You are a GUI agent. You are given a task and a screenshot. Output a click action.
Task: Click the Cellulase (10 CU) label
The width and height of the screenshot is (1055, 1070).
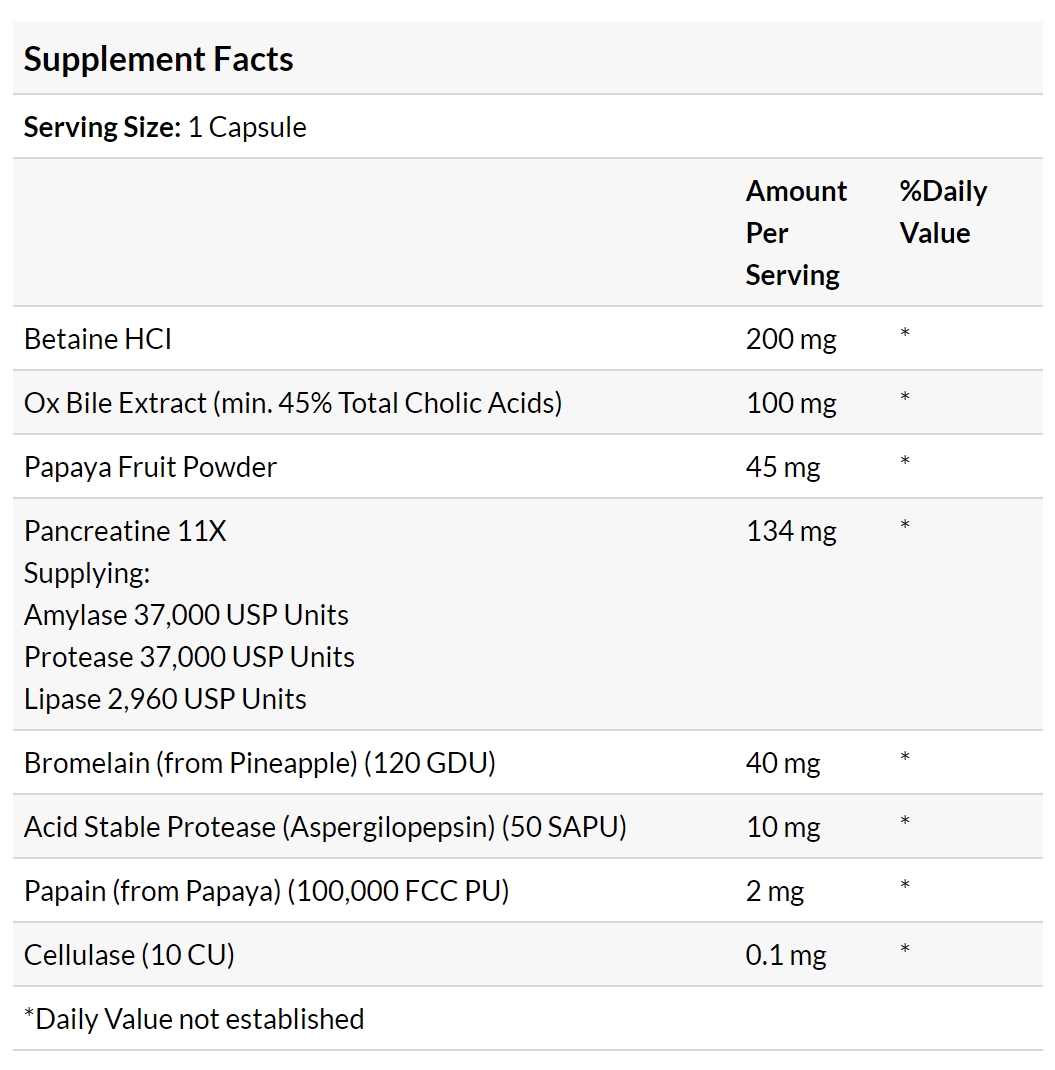click(x=129, y=955)
